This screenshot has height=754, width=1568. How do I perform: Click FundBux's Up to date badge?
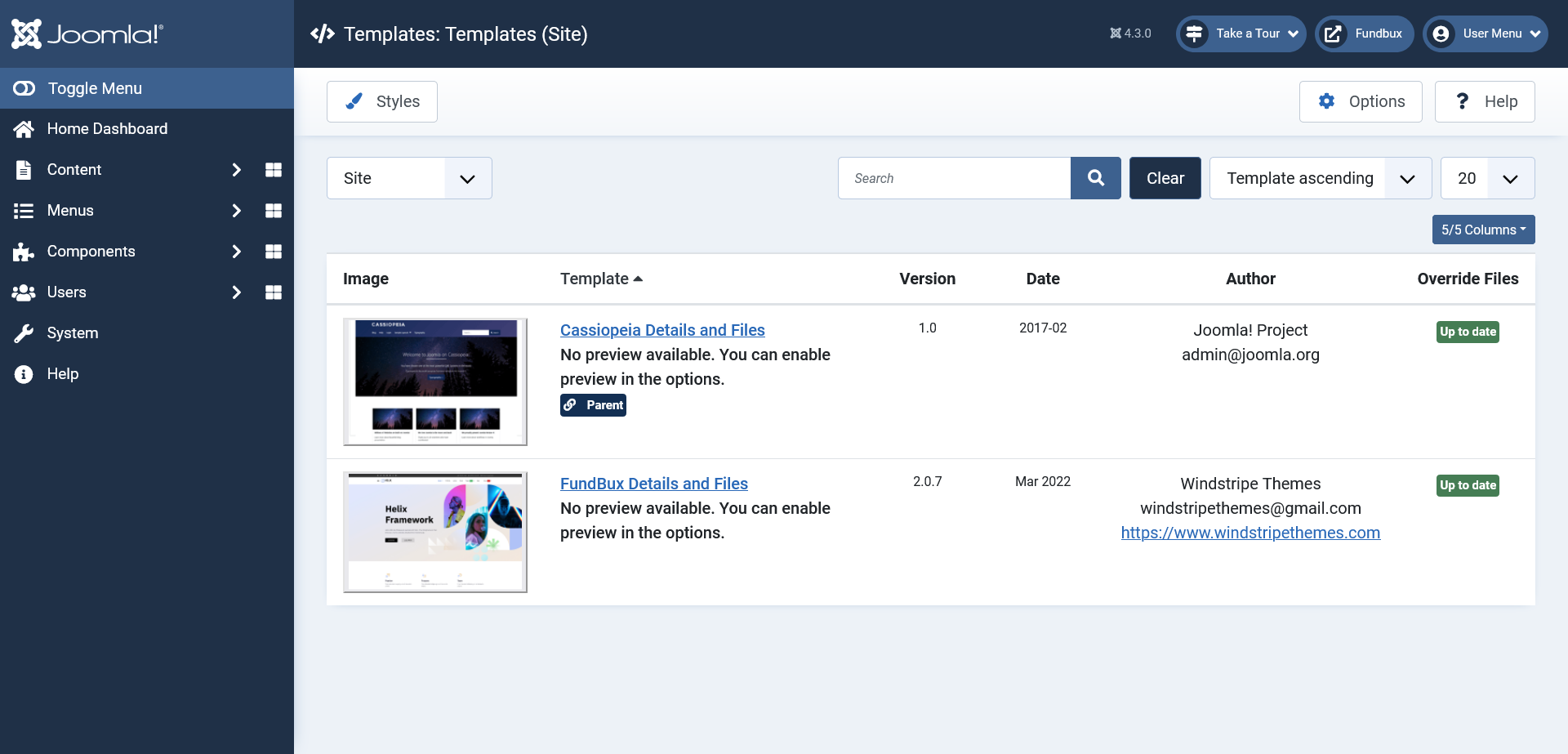[1468, 485]
